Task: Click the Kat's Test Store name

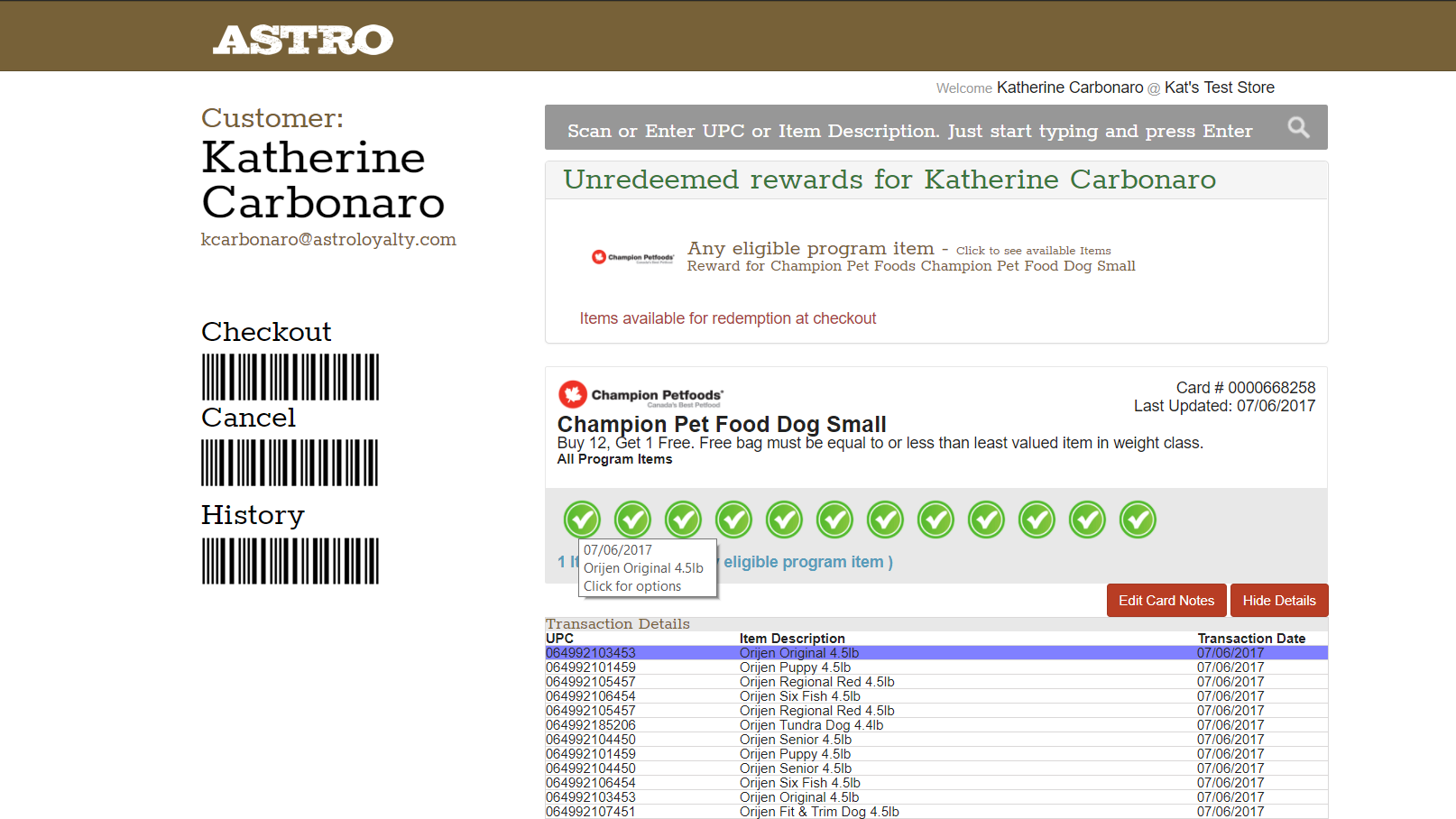Action: coord(1220,87)
